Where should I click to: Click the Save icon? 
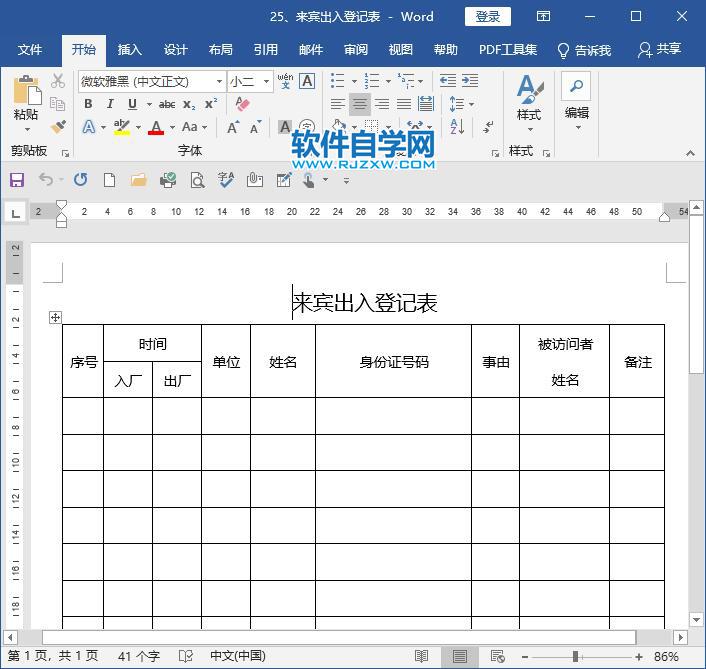[x=17, y=180]
